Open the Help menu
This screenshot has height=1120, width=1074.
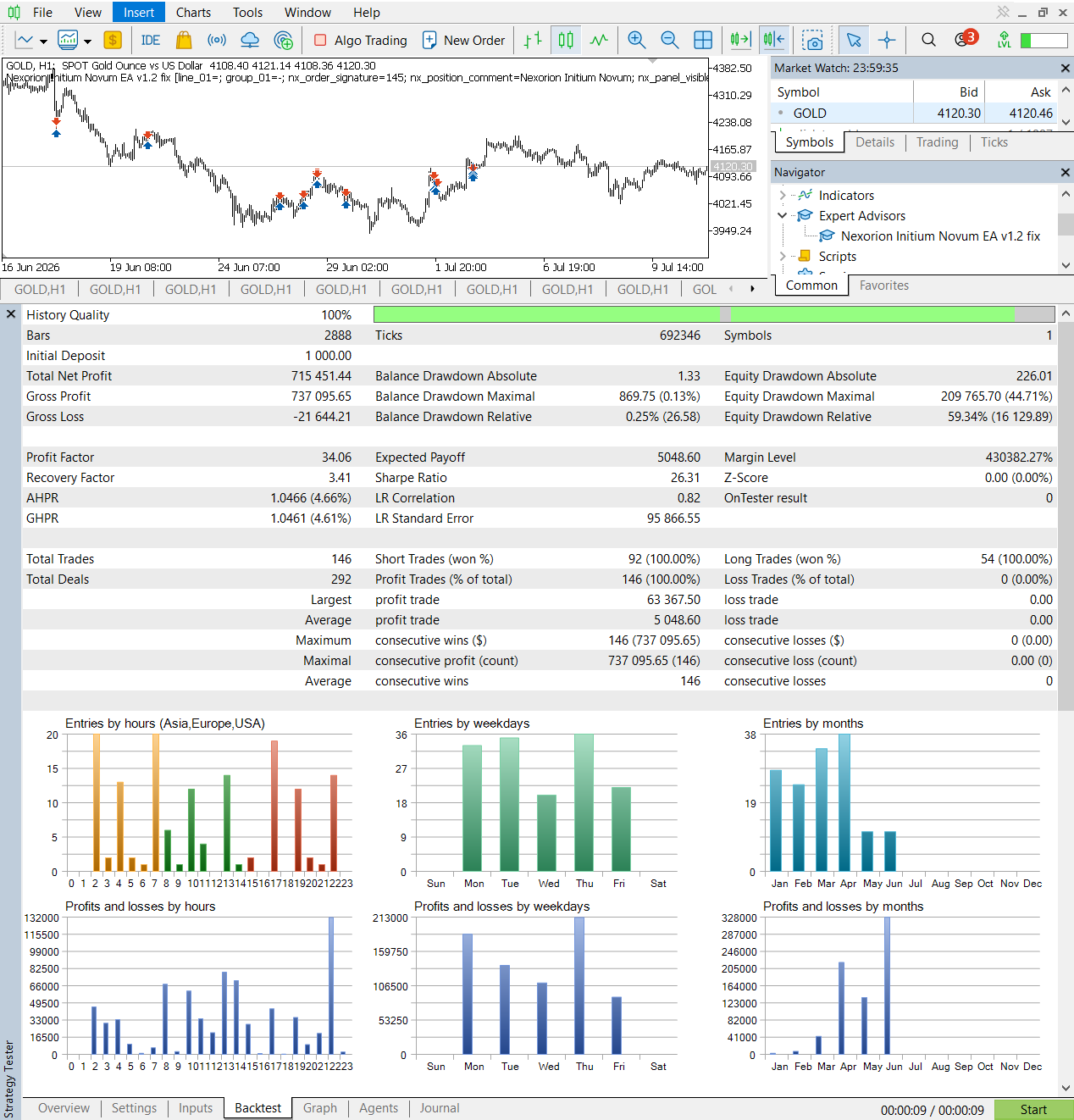pyautogui.click(x=367, y=13)
